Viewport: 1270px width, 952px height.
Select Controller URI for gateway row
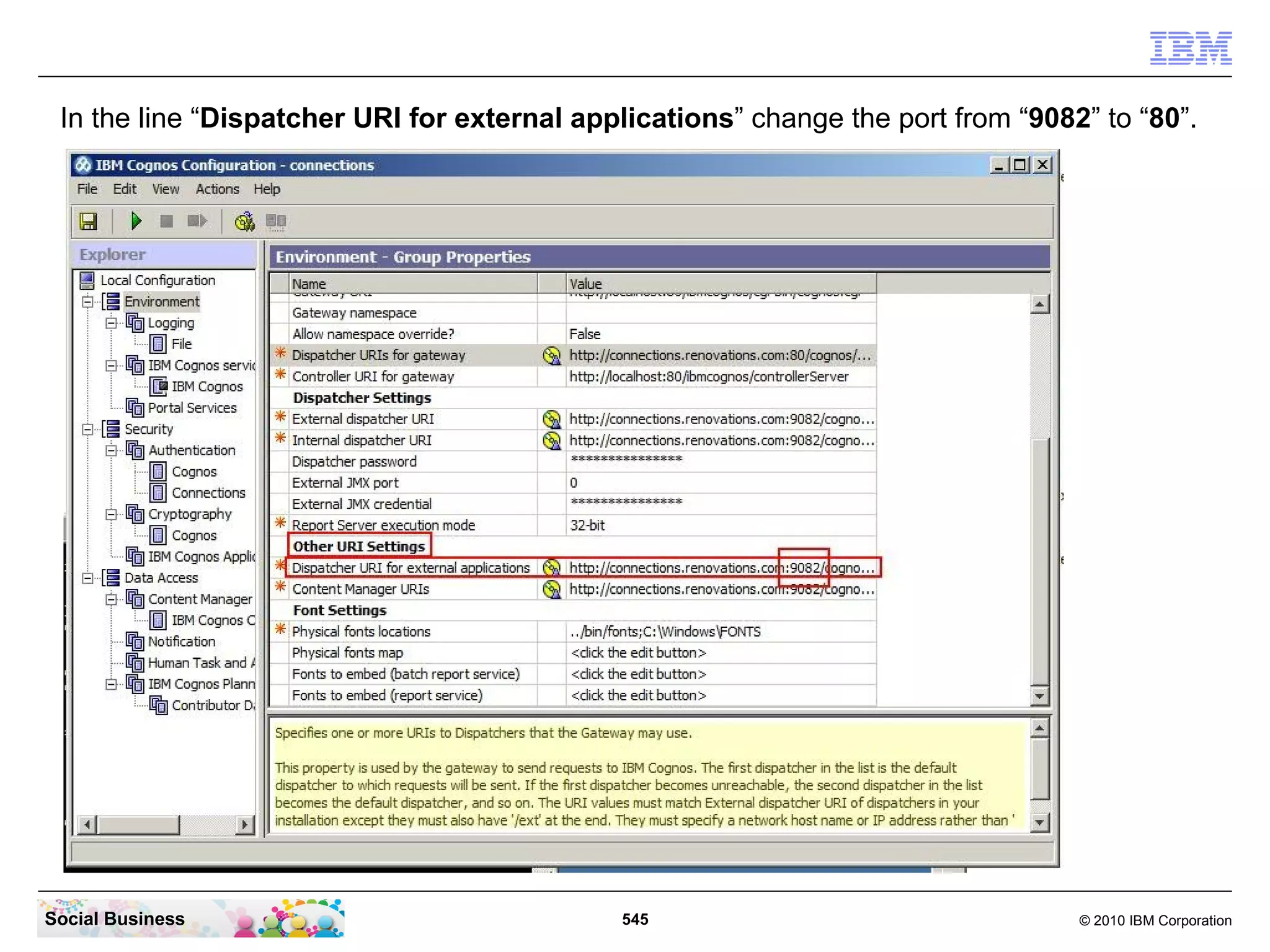[573, 377]
